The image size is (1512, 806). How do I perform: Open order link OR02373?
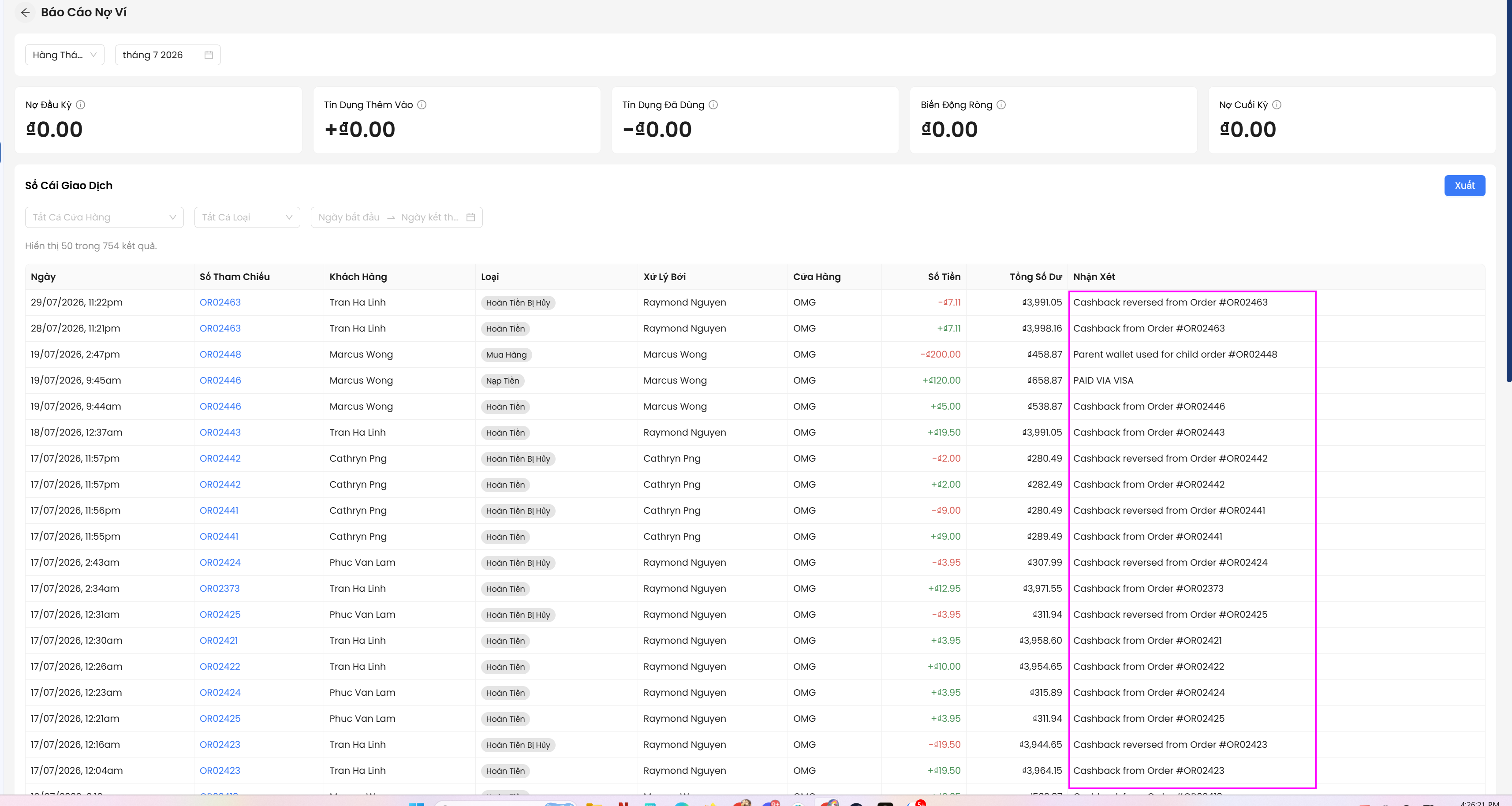pos(220,588)
